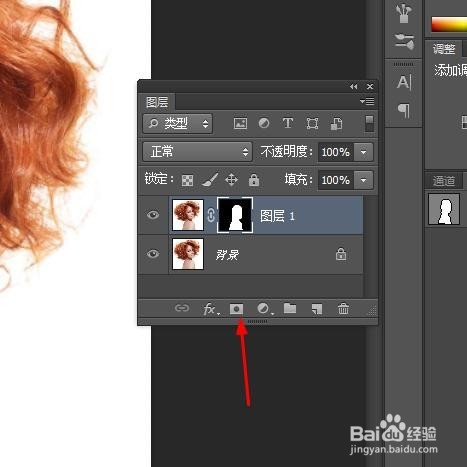The height and width of the screenshot is (467, 467).
Task: Create a new layer group folder
Action: click(x=290, y=308)
